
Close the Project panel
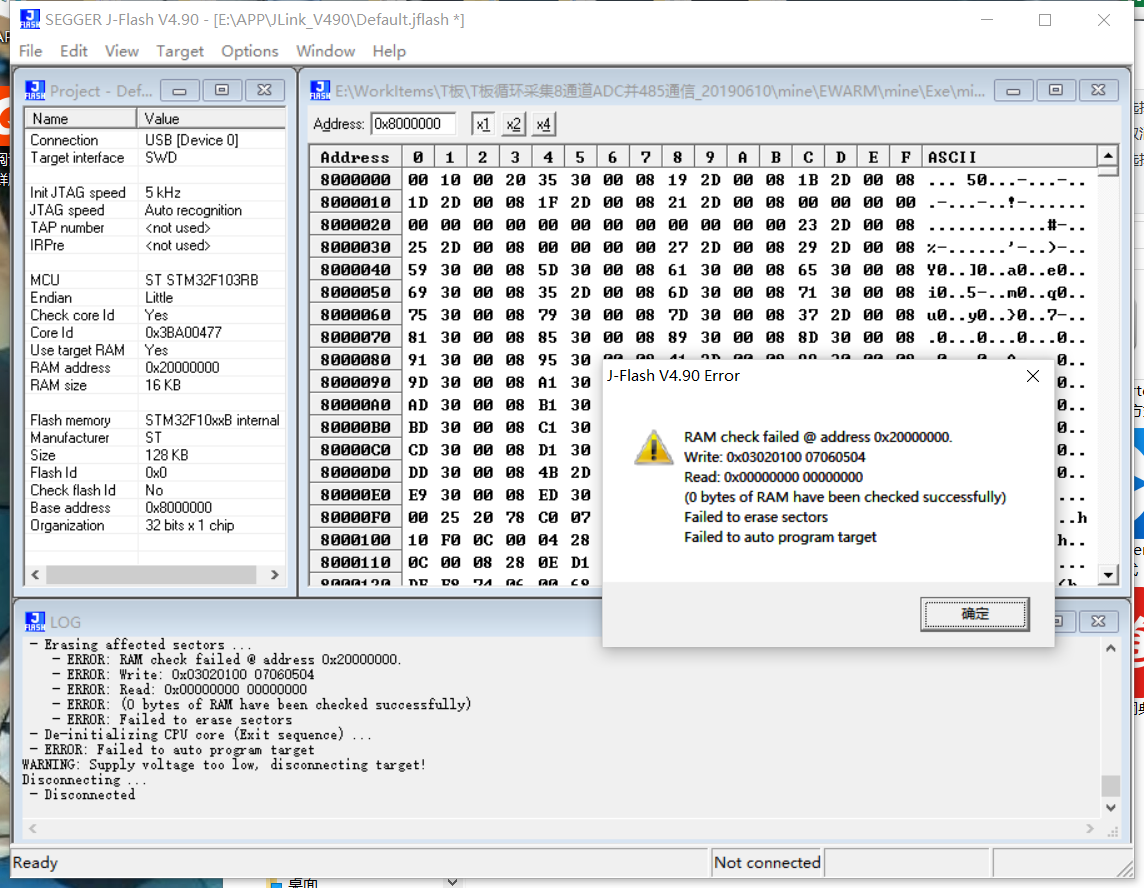pyautogui.click(x=264, y=90)
